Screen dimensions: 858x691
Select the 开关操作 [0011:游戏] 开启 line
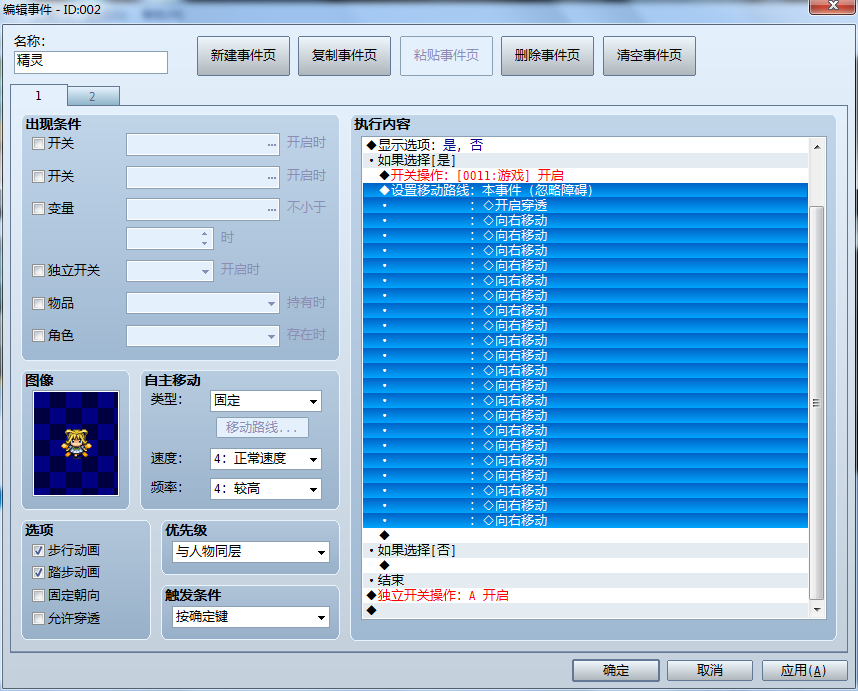[585, 175]
